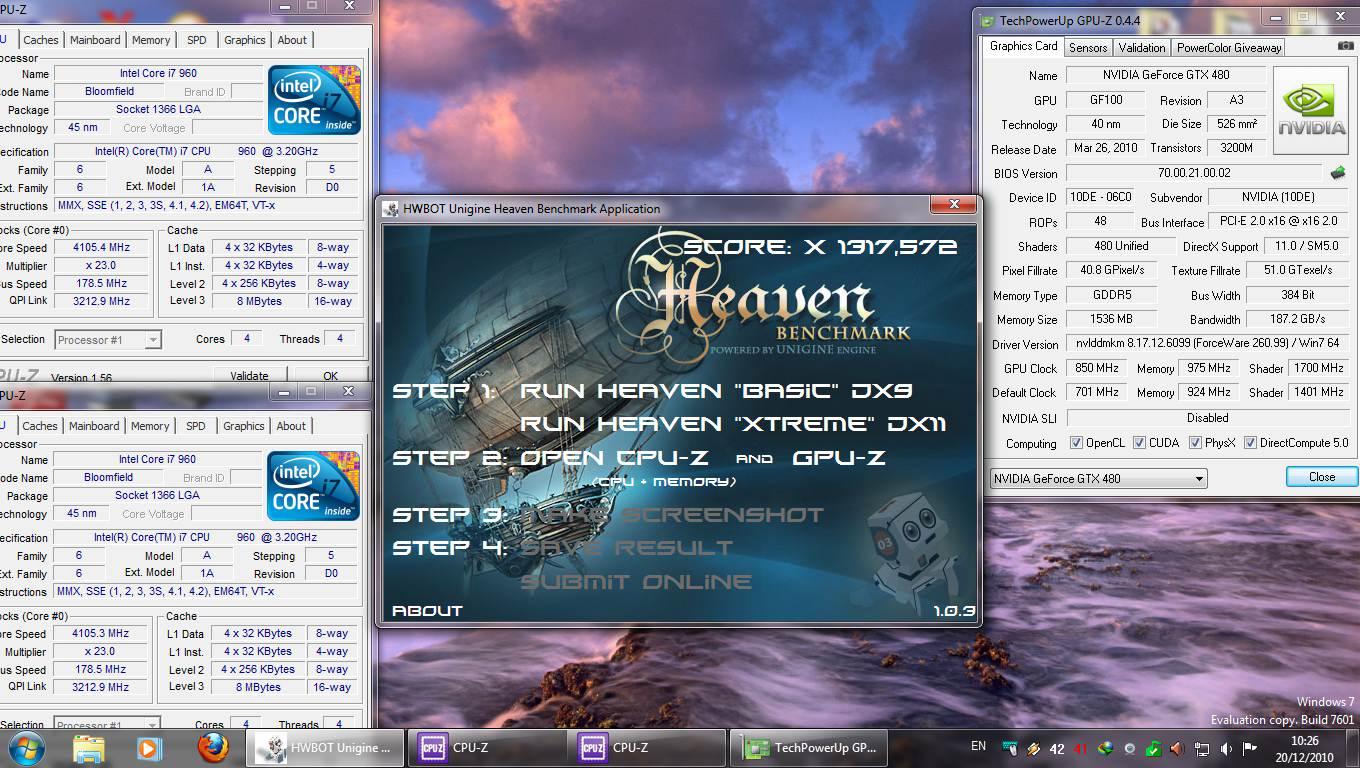Open the system volume control
The width and height of the screenshot is (1360, 768).
(1226, 748)
